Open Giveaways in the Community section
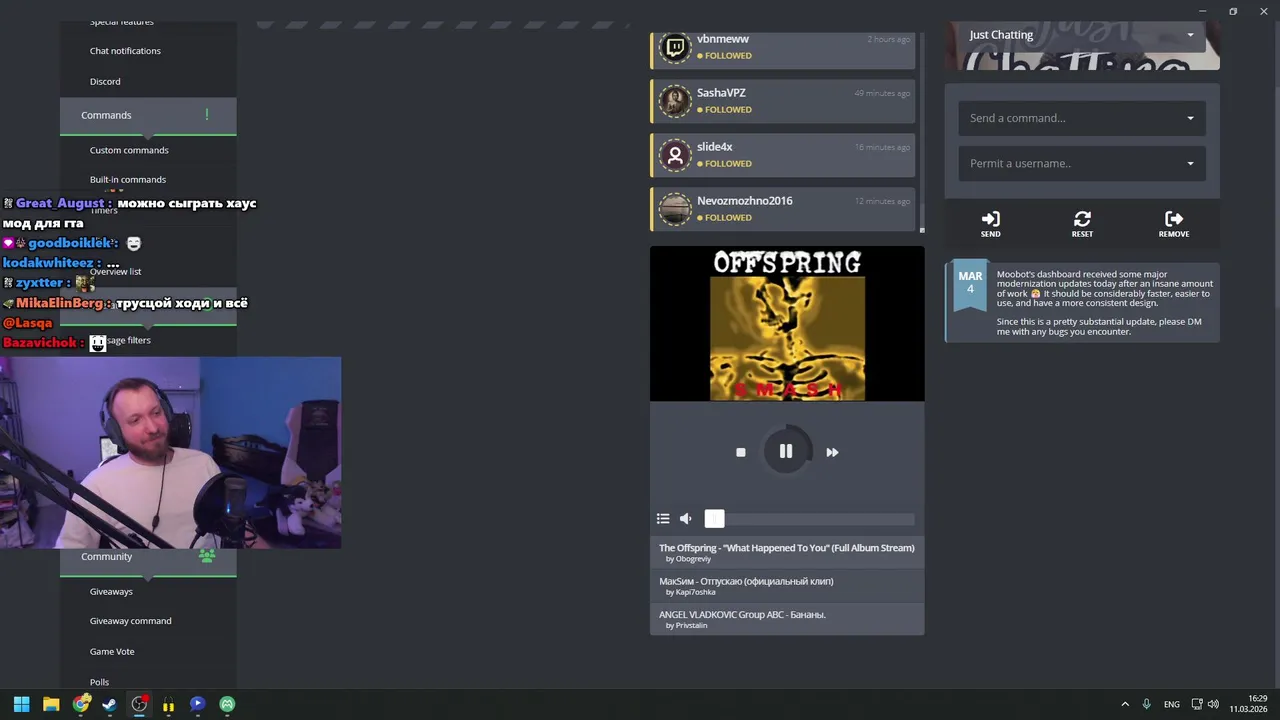Screen dimensions: 1280x720 [x=111, y=592]
